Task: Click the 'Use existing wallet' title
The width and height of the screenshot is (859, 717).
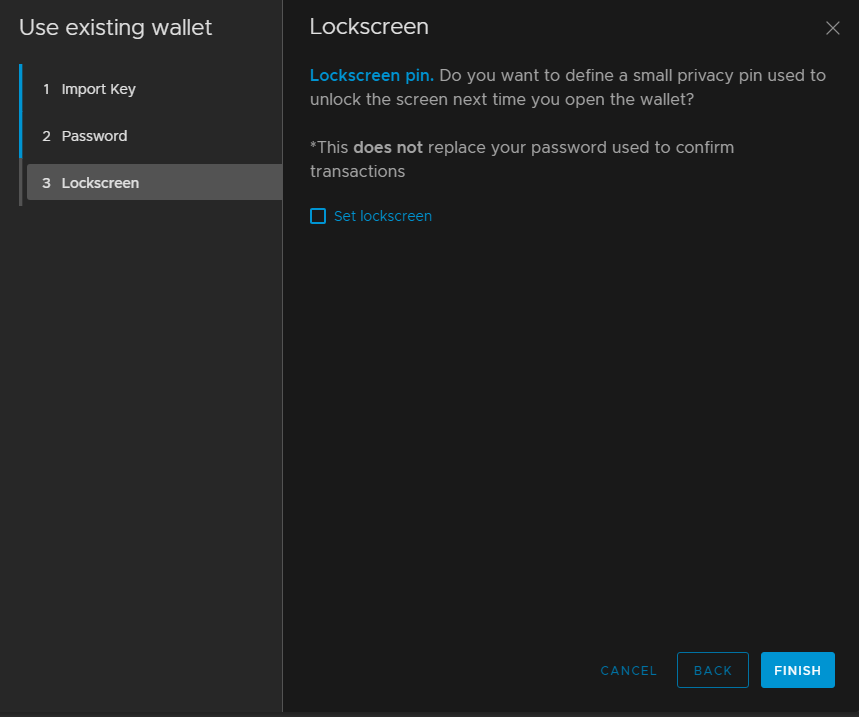Action: click(116, 27)
